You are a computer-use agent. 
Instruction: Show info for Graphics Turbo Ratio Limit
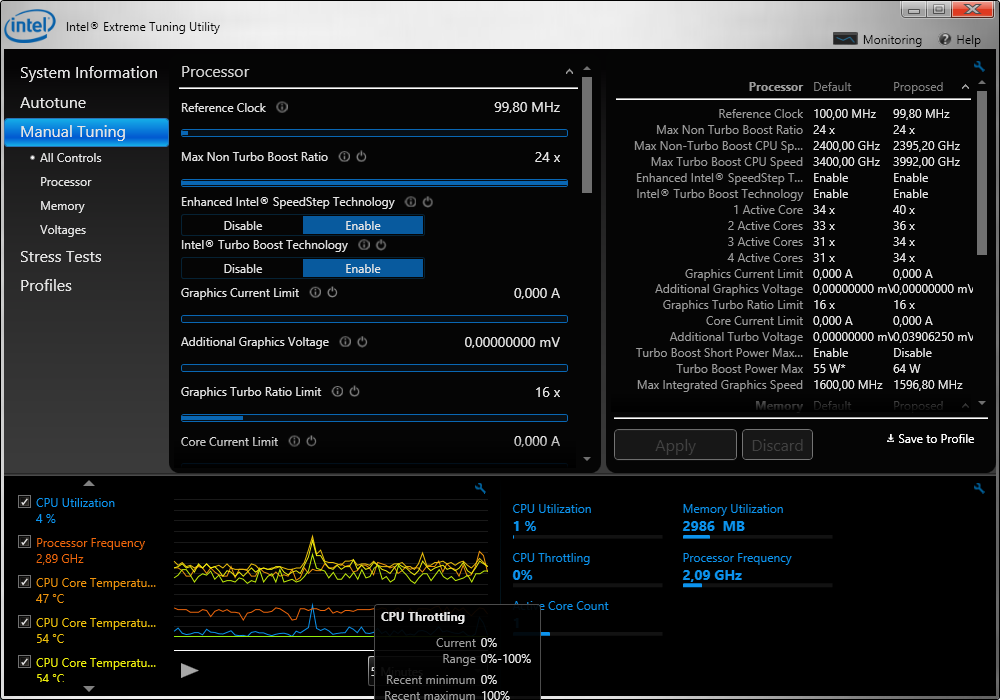(337, 391)
